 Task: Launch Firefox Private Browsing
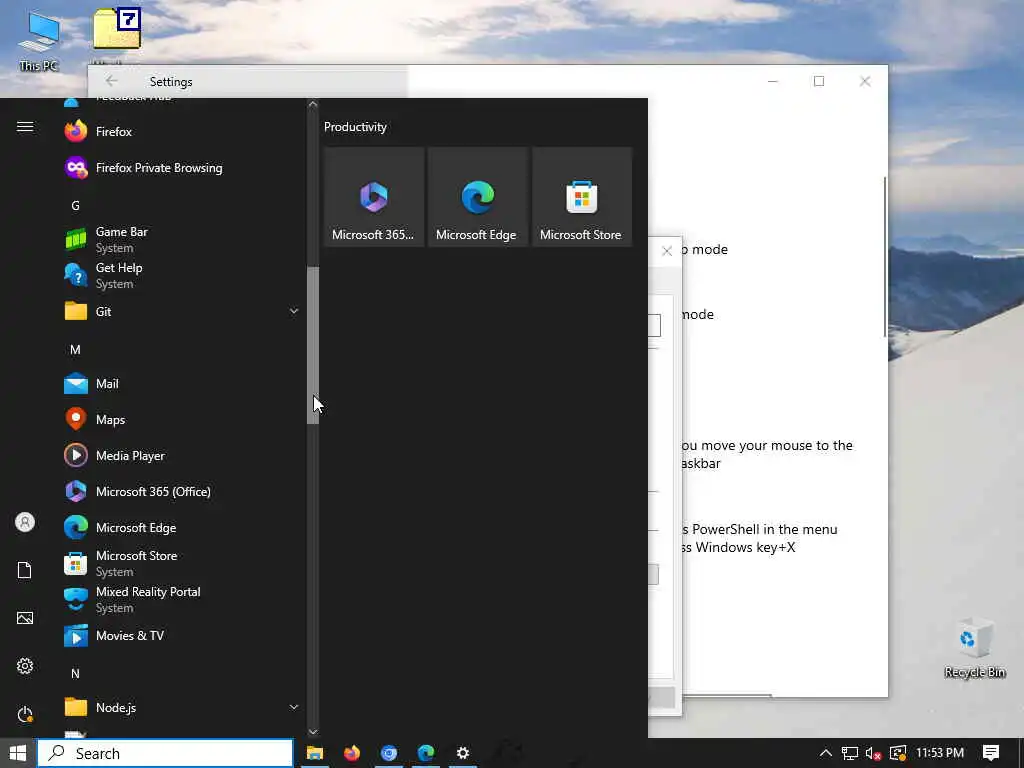pyautogui.click(x=183, y=168)
